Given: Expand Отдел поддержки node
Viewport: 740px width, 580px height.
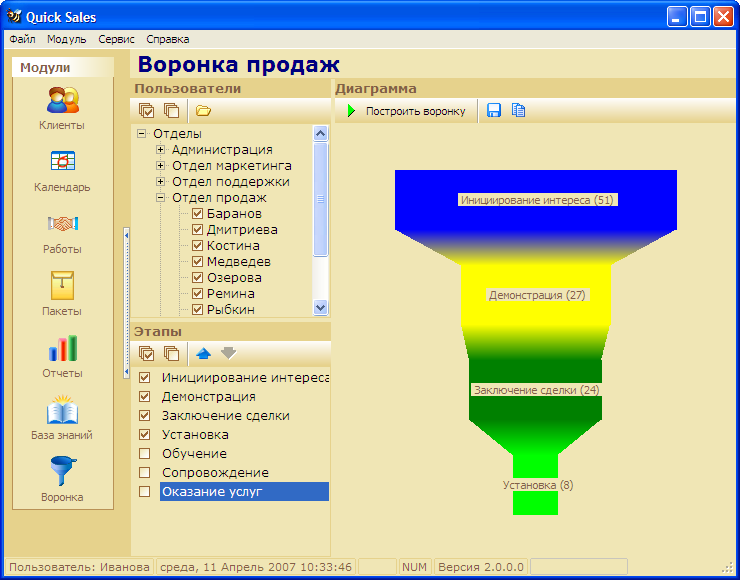Looking at the screenshot, I should (x=160, y=182).
